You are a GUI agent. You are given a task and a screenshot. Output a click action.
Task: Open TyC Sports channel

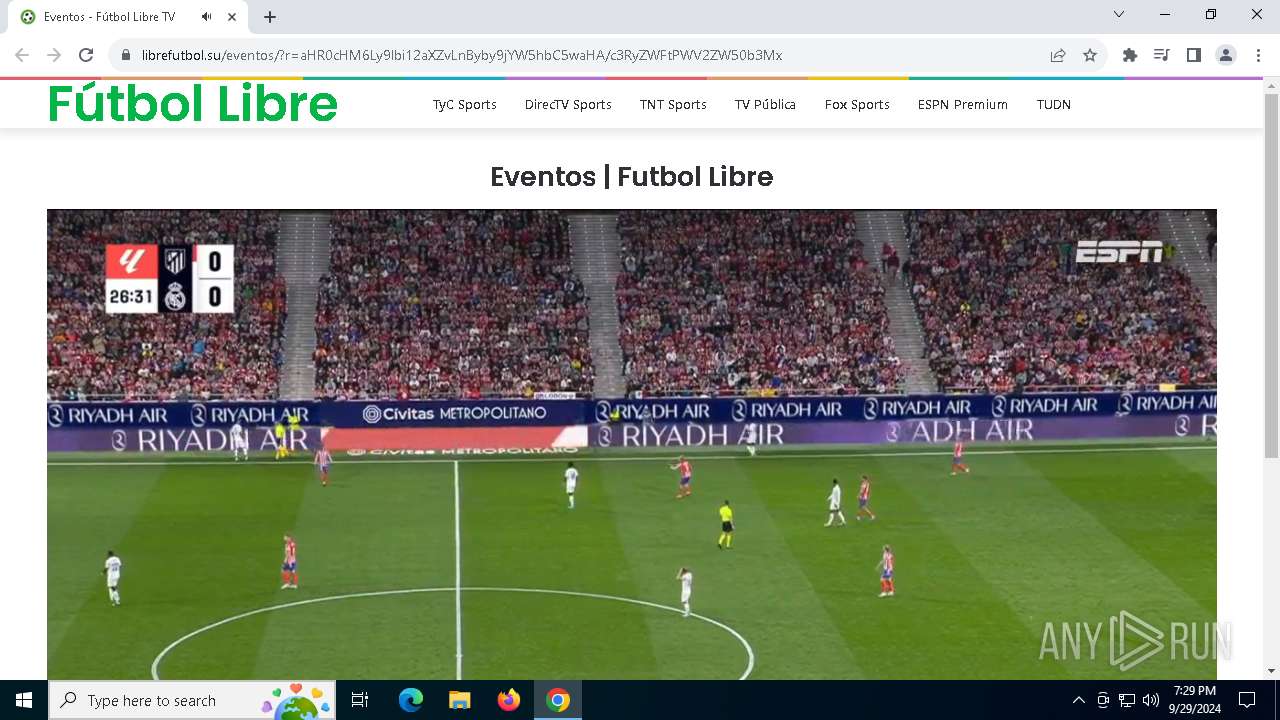click(464, 104)
